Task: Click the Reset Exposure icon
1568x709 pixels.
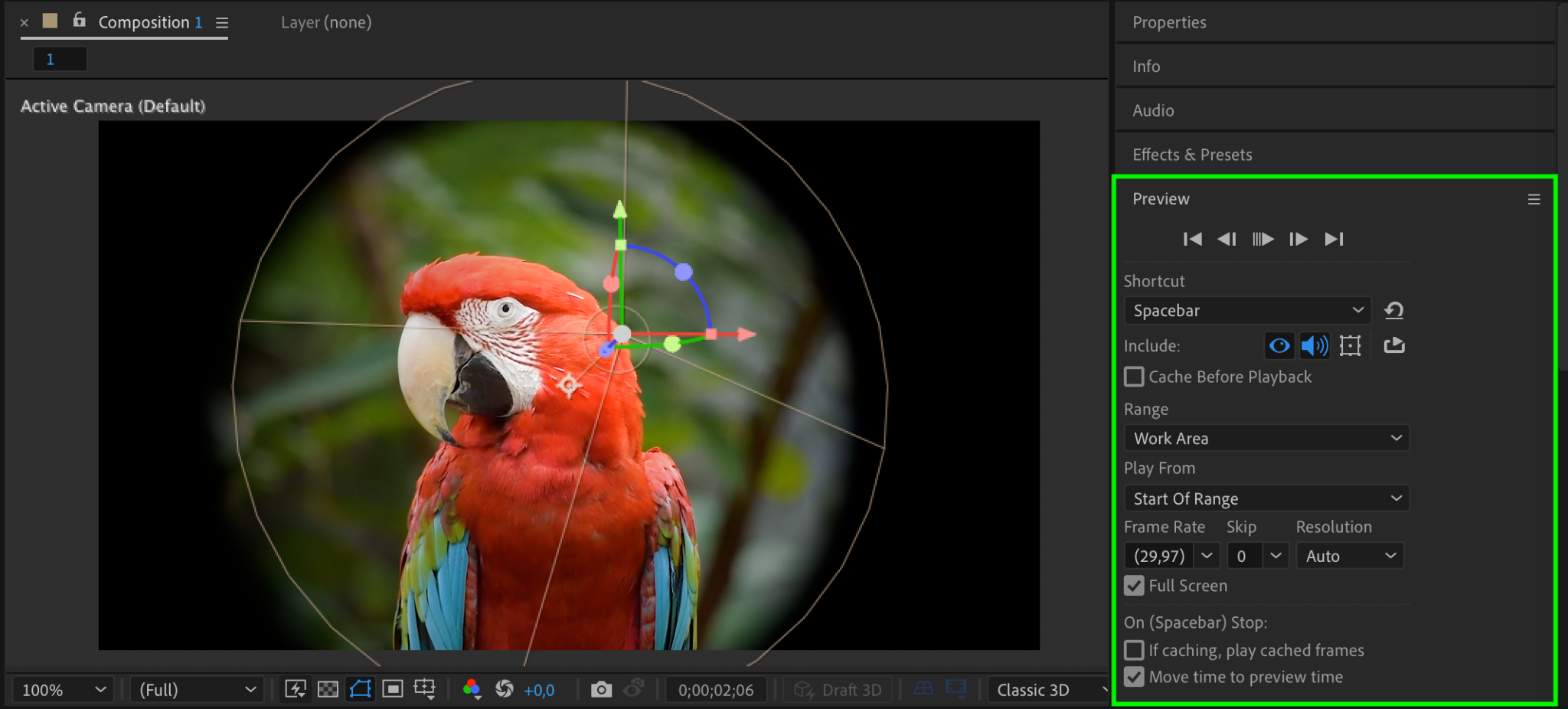Action: click(x=504, y=690)
